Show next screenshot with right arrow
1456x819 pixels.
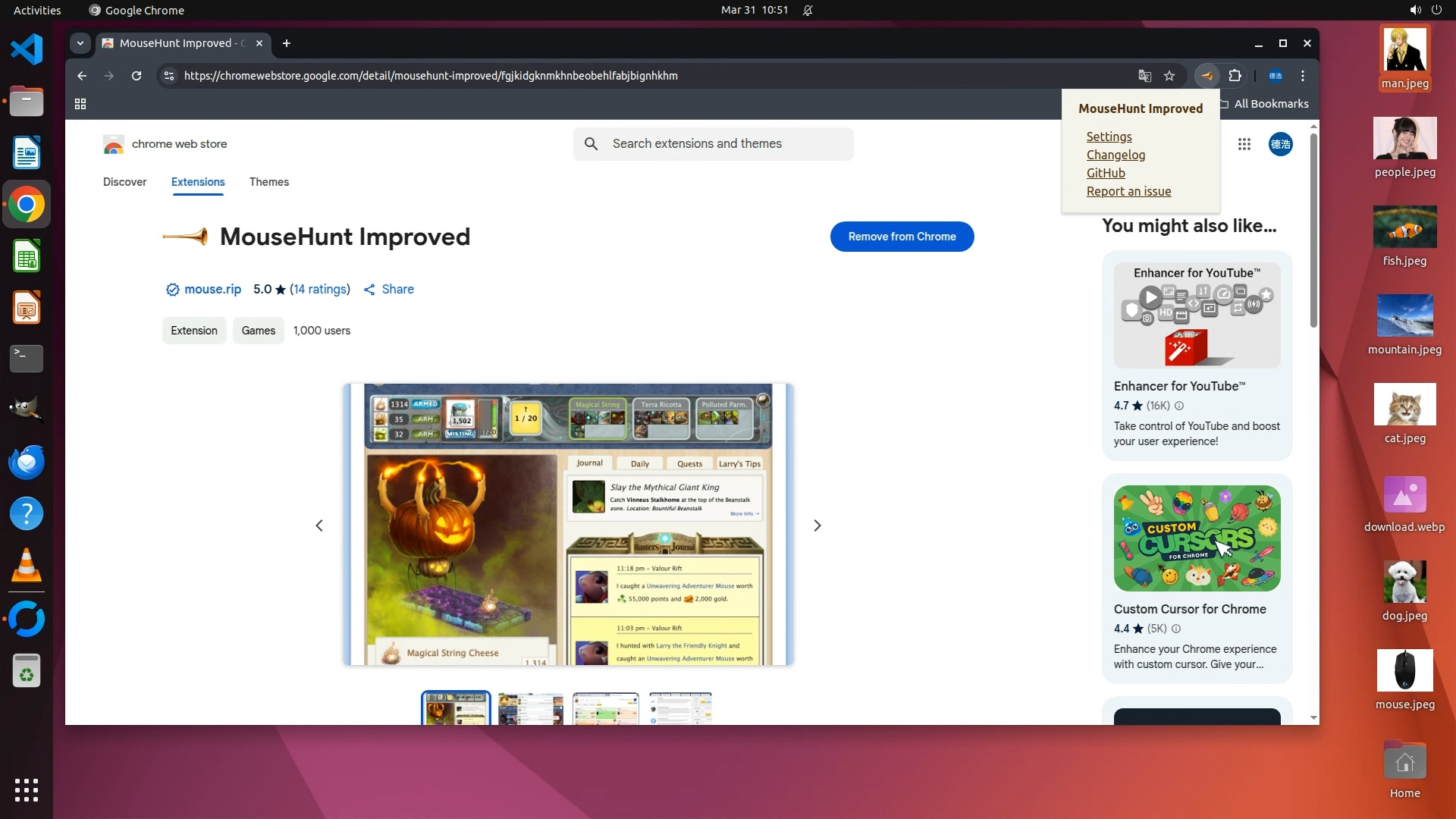[x=817, y=526]
